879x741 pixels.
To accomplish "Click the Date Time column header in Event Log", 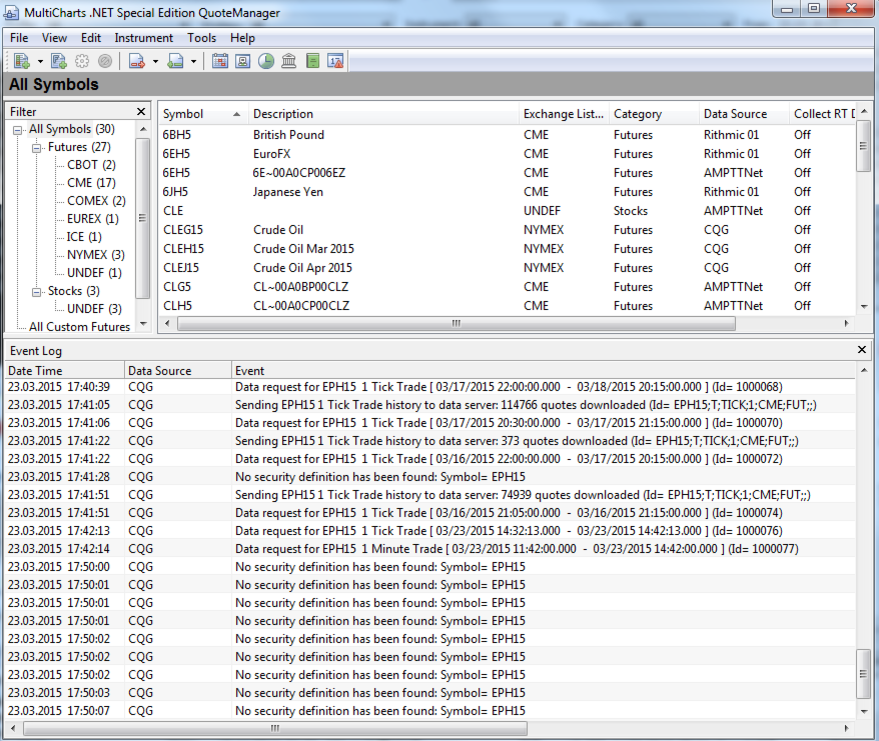I will (64, 370).
